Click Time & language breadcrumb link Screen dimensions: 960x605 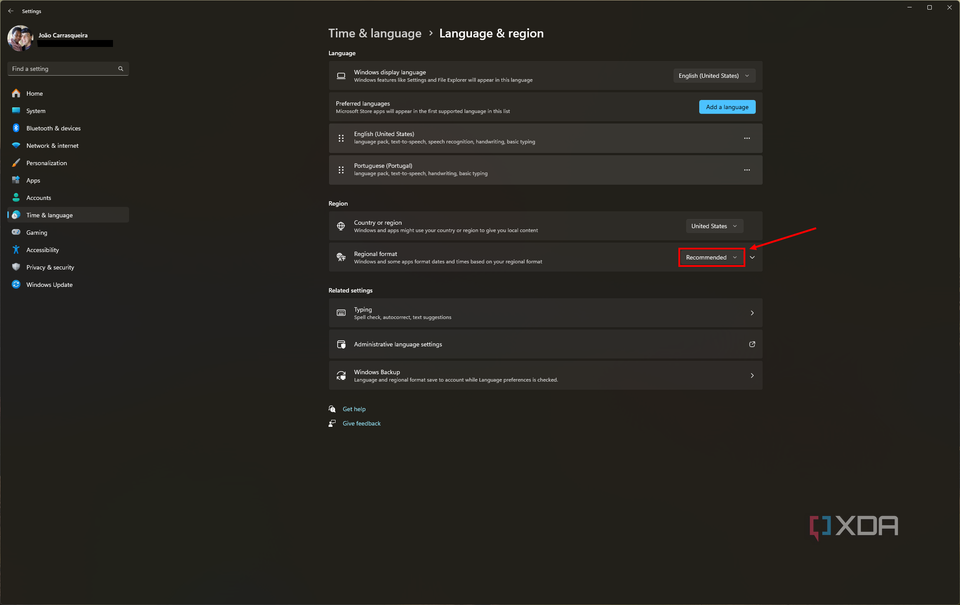click(x=375, y=34)
